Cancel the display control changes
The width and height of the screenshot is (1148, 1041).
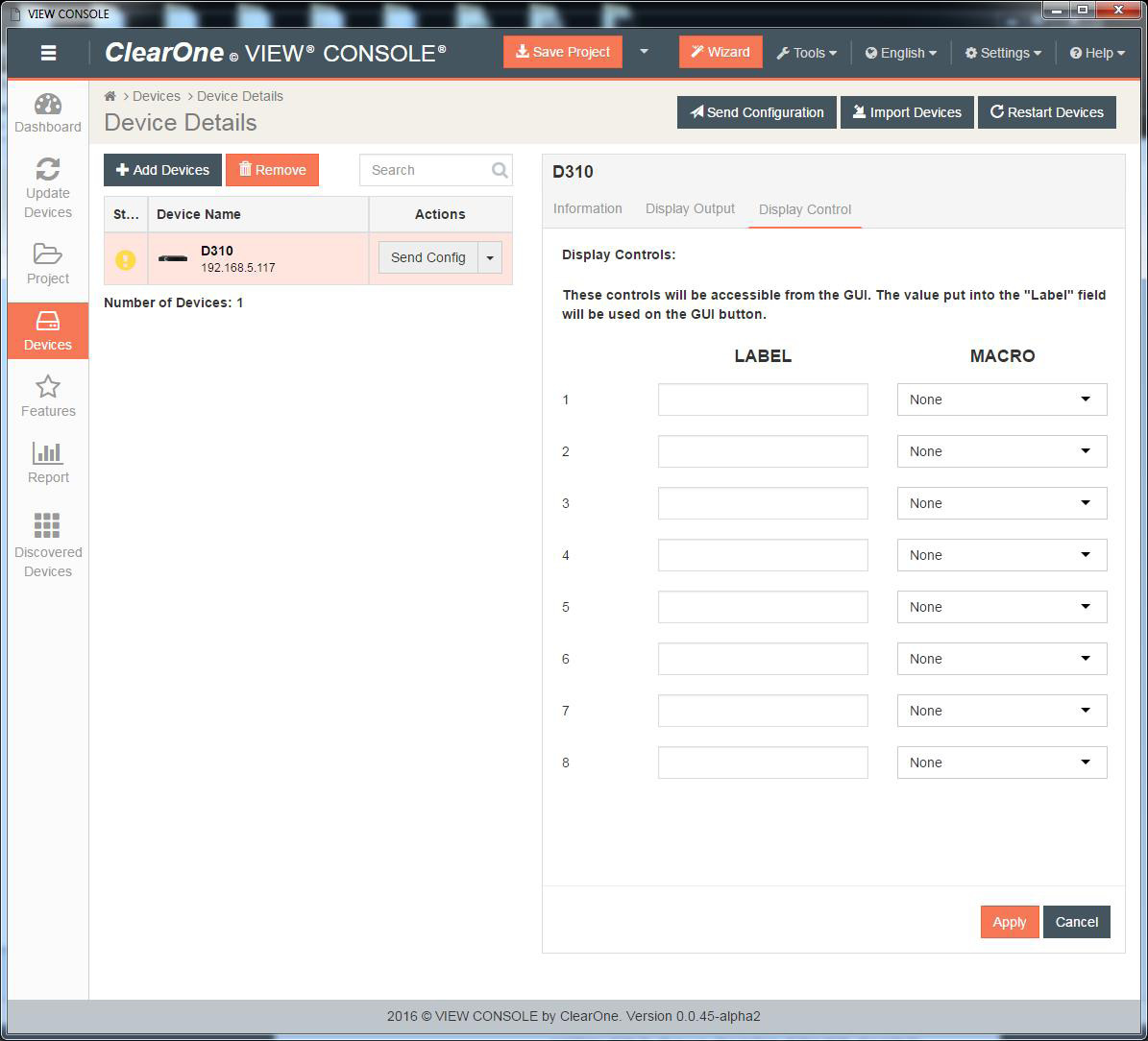(x=1076, y=922)
